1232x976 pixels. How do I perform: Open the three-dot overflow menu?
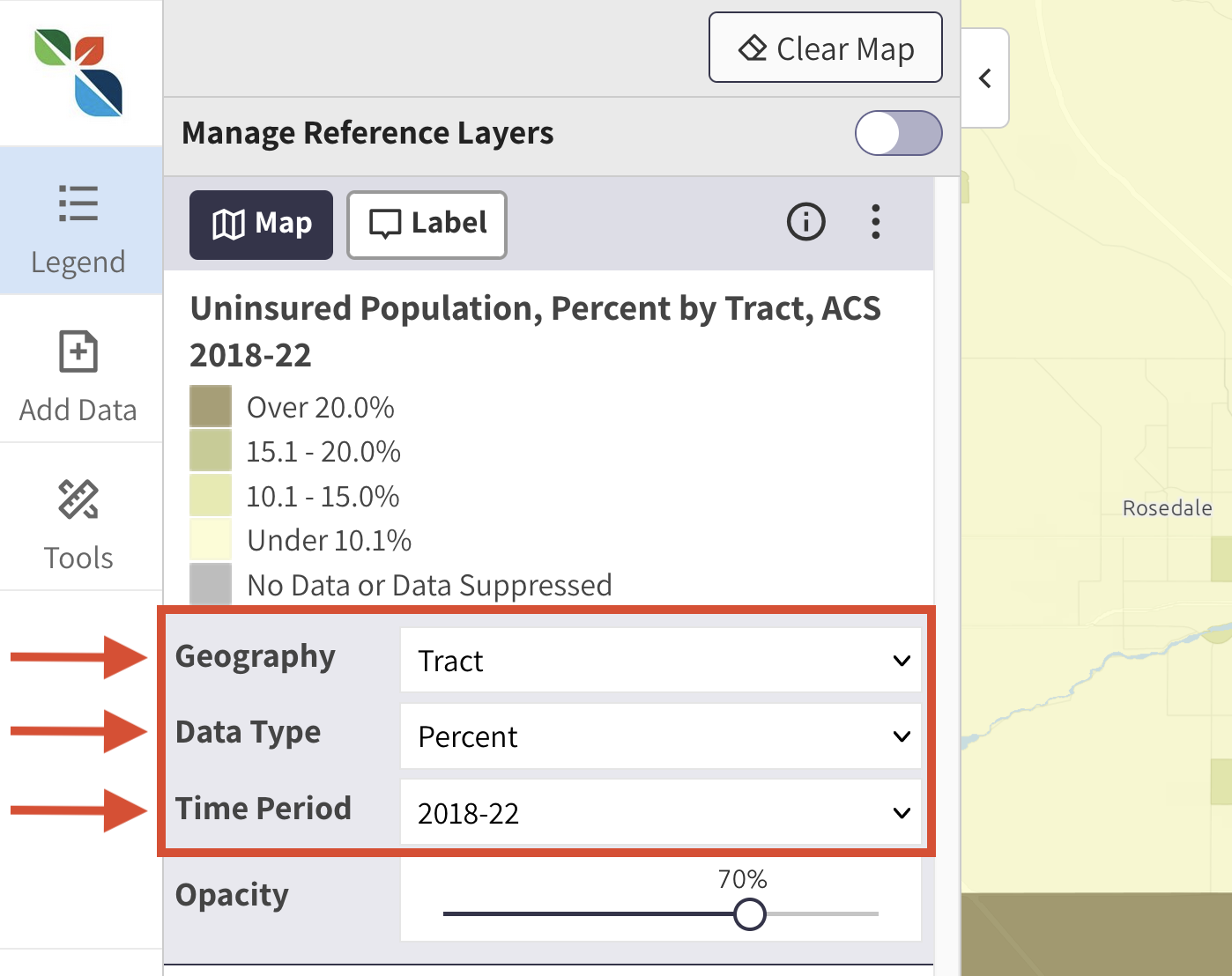[876, 223]
